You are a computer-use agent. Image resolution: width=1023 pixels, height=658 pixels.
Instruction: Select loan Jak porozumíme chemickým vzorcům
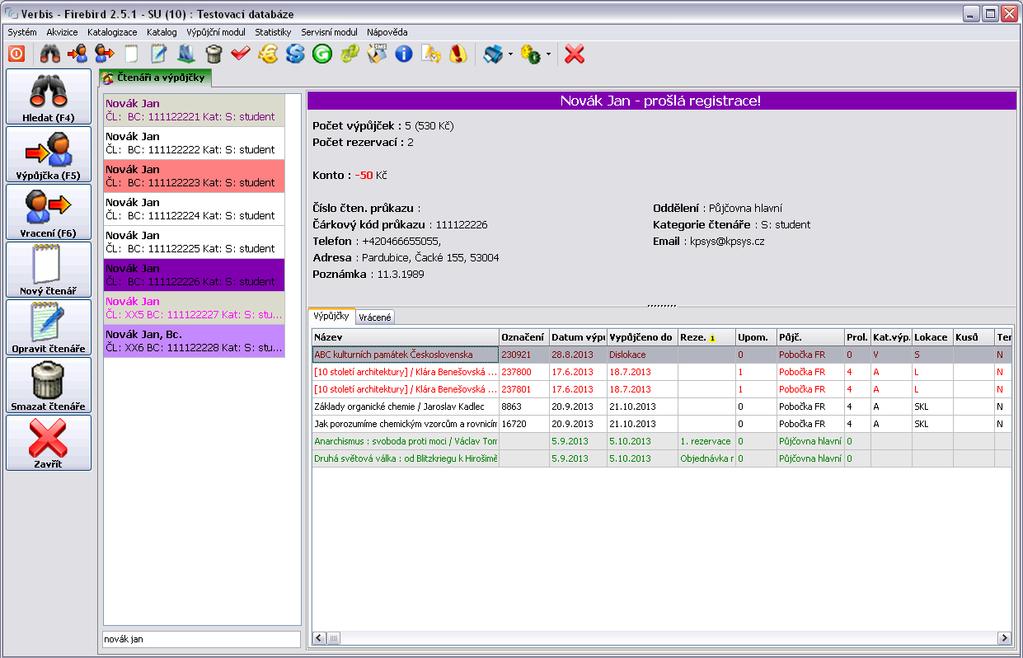pyautogui.click(x=662, y=424)
